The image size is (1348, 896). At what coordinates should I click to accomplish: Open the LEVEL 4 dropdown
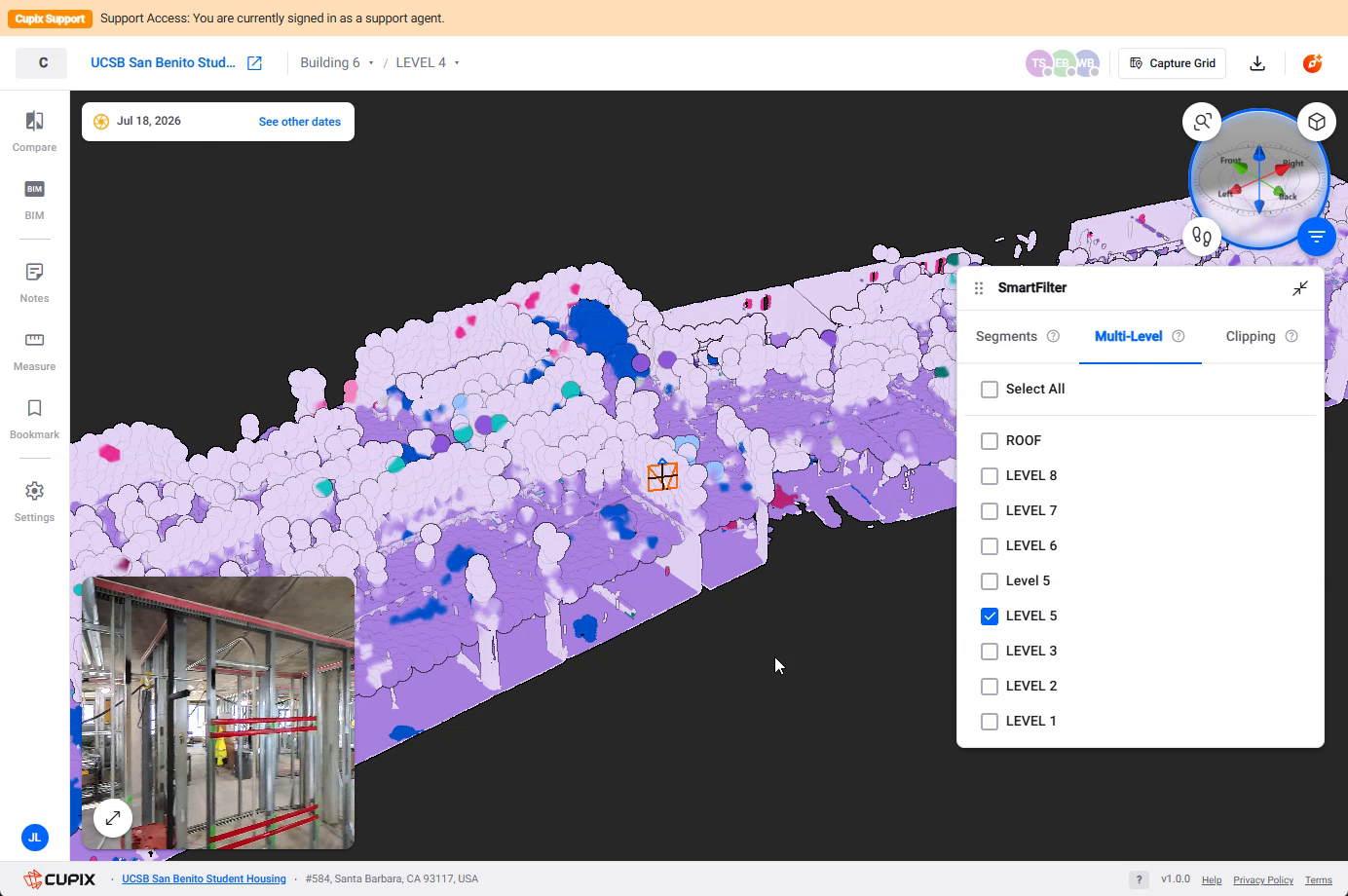point(428,63)
